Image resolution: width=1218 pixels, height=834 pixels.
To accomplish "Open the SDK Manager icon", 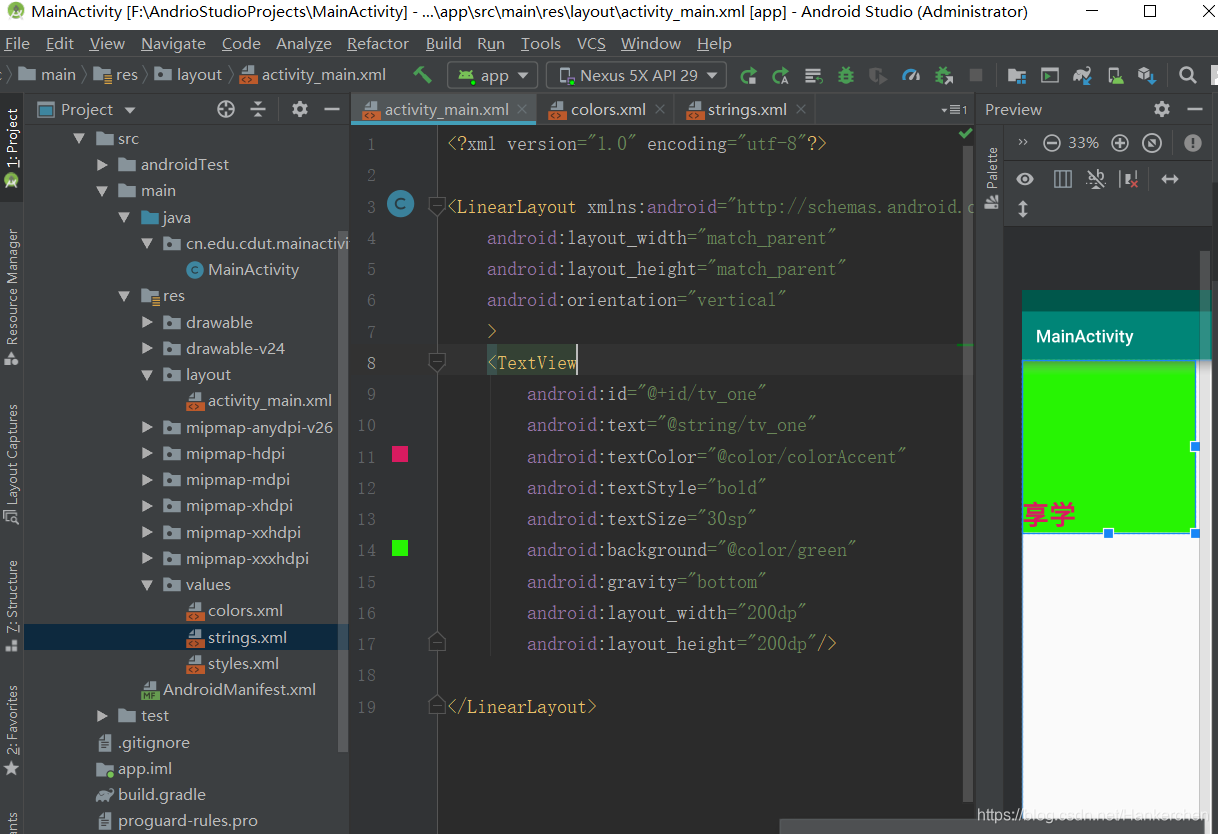I will (x=1146, y=75).
